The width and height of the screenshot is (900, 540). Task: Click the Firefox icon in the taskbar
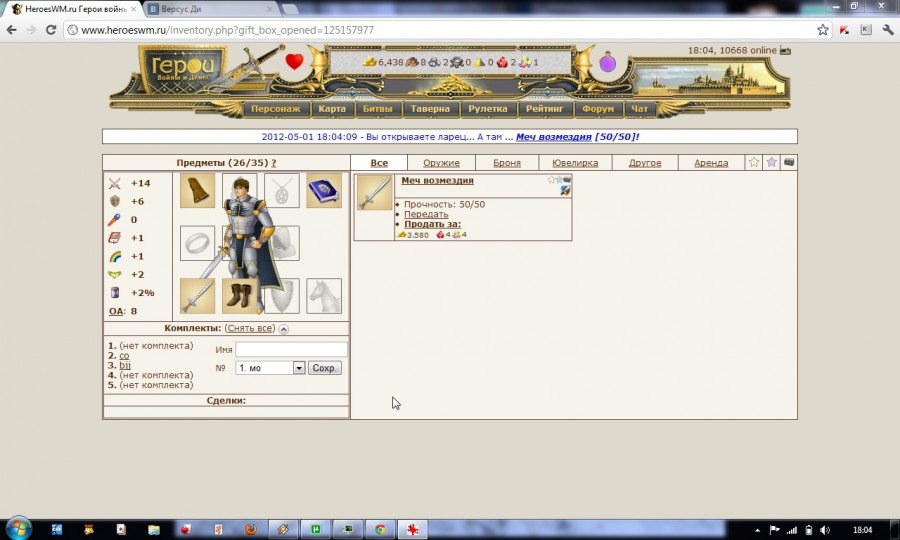pos(251,529)
